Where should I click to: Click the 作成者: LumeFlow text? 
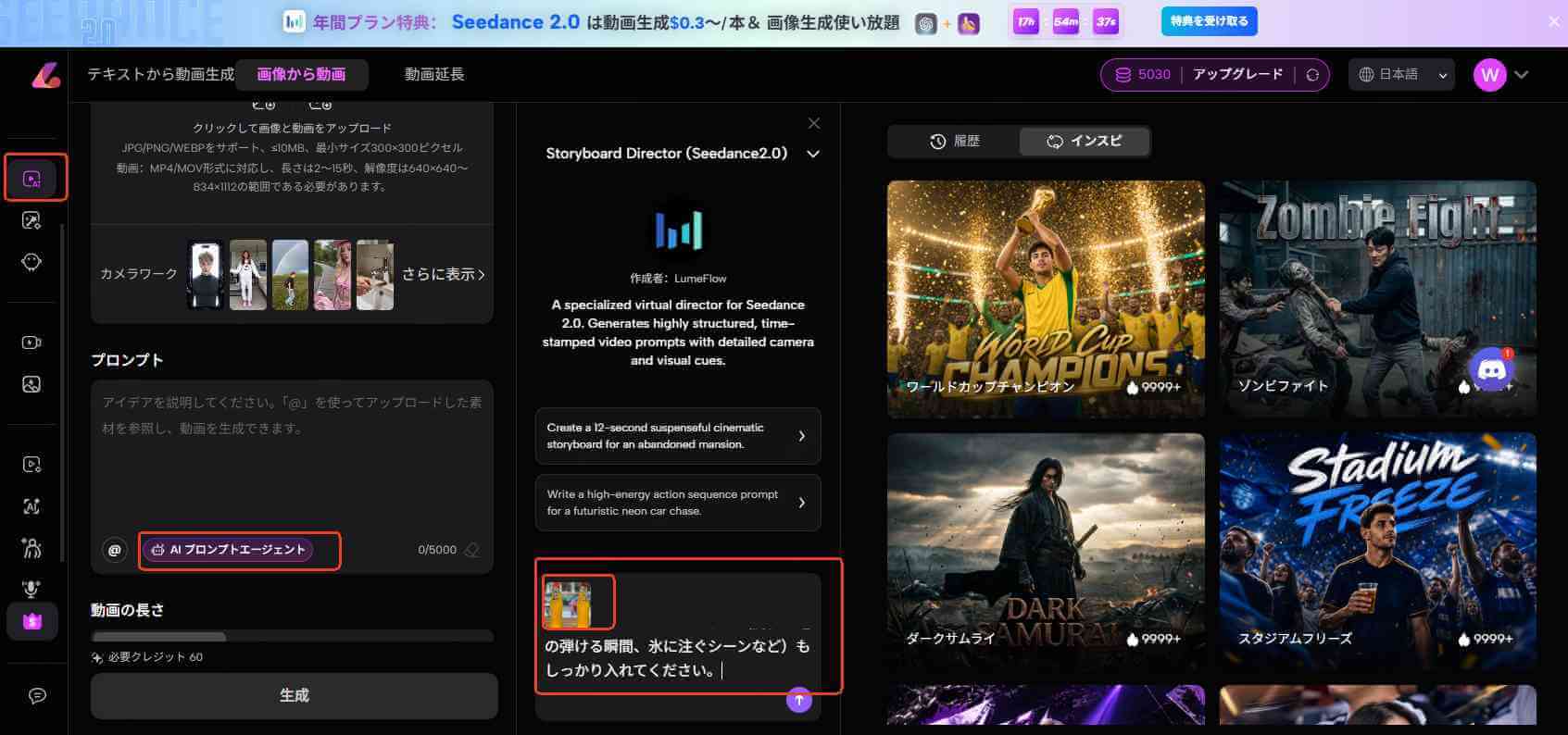click(x=678, y=279)
